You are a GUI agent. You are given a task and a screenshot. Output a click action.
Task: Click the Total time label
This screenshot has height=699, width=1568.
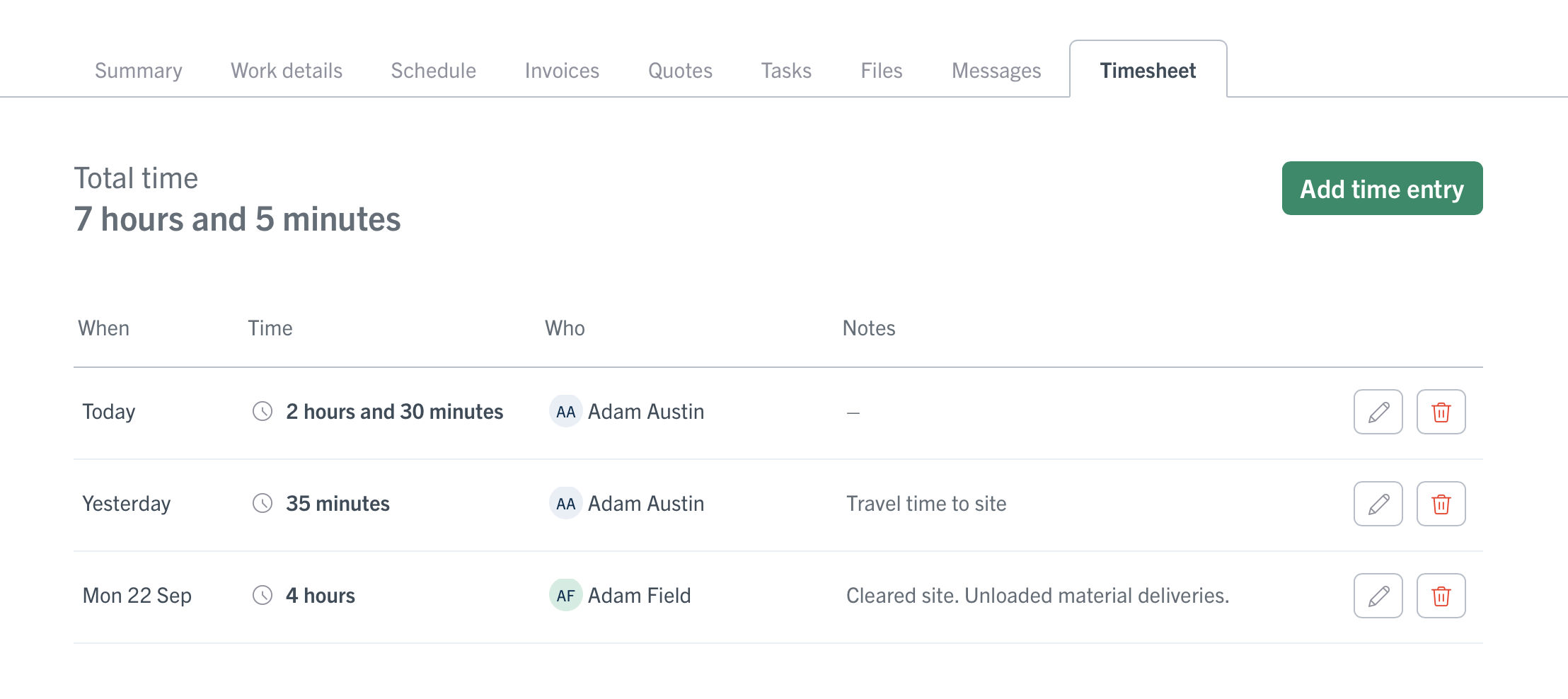tap(137, 178)
